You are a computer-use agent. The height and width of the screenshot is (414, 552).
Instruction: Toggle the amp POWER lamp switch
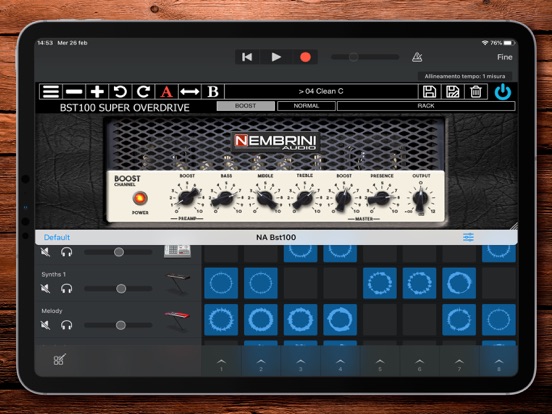[140, 198]
